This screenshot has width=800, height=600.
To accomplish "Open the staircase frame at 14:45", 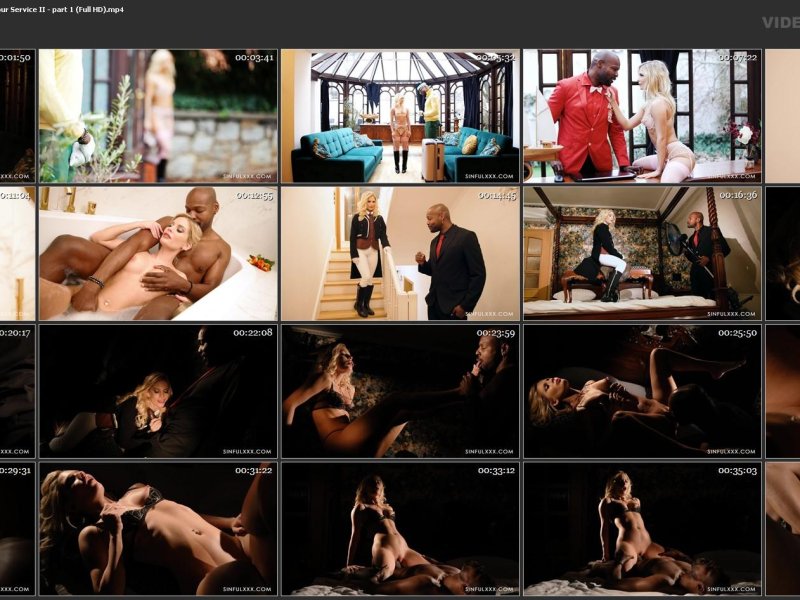I will [x=400, y=253].
